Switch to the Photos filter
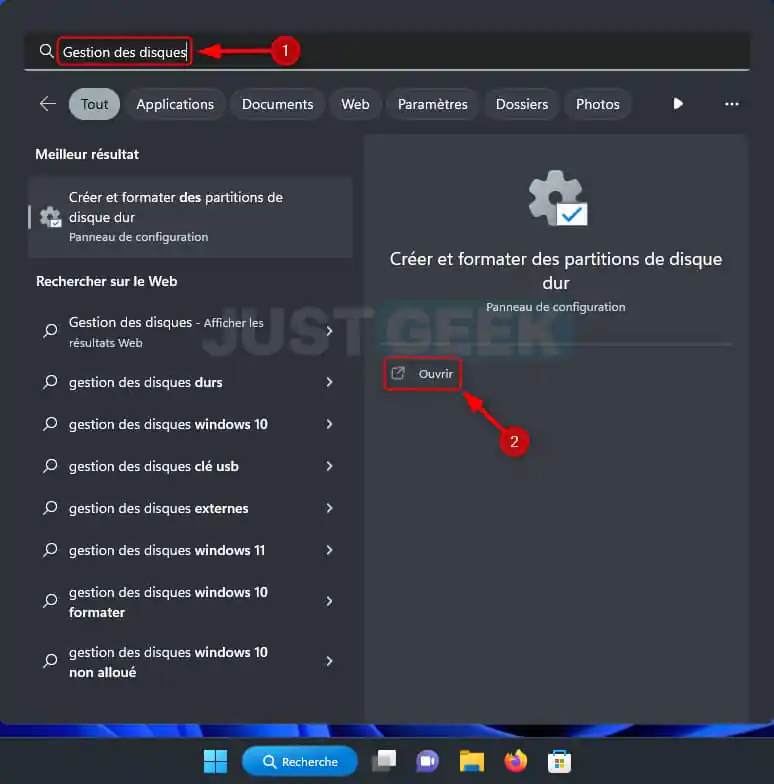The image size is (774, 784). point(598,104)
